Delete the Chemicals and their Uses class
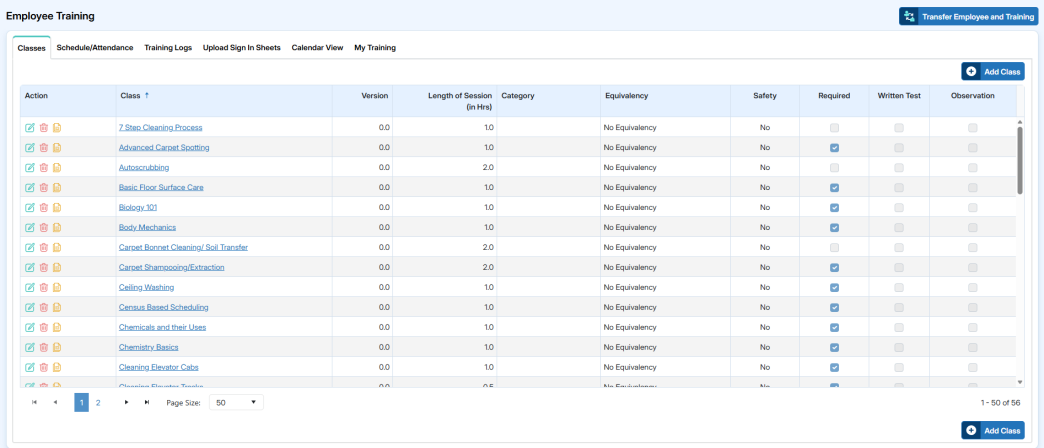 [x=43, y=327]
